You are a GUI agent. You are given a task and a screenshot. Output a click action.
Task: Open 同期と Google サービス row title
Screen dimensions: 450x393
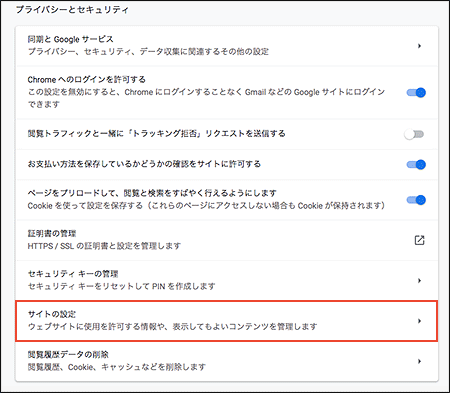pyautogui.click(x=70, y=39)
